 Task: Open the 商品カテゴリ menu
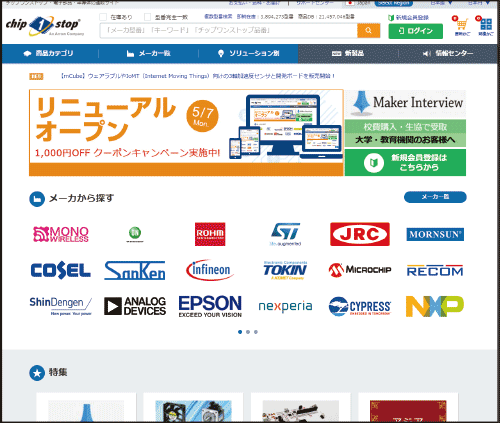pyautogui.click(x=49, y=53)
